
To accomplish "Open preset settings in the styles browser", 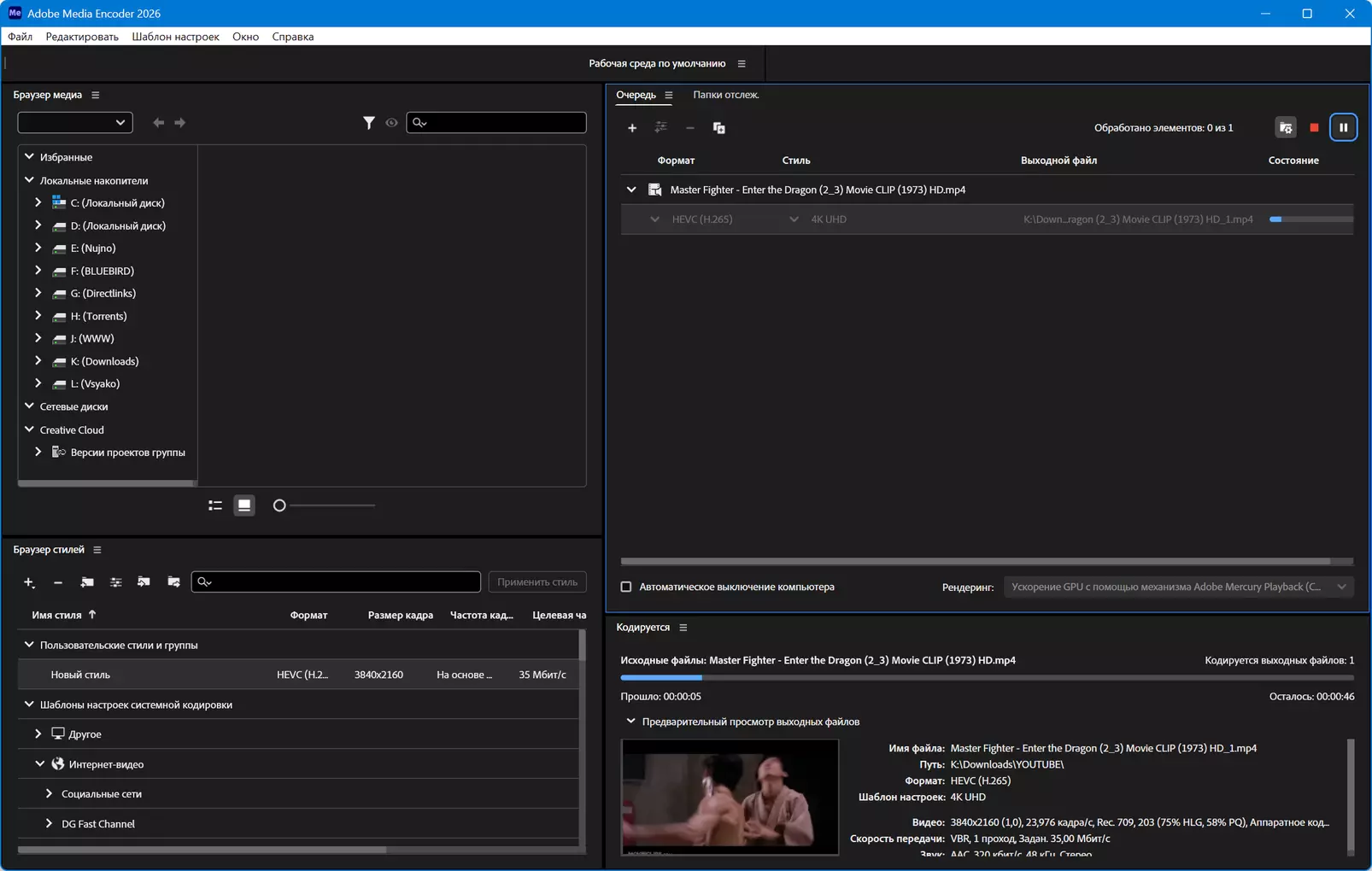I will pyautogui.click(x=116, y=582).
